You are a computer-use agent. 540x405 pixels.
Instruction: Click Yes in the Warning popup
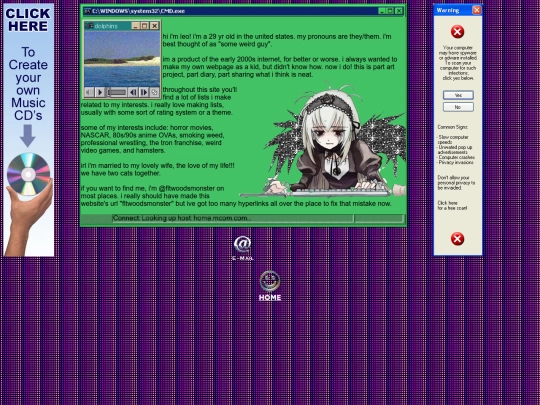pos(458,95)
